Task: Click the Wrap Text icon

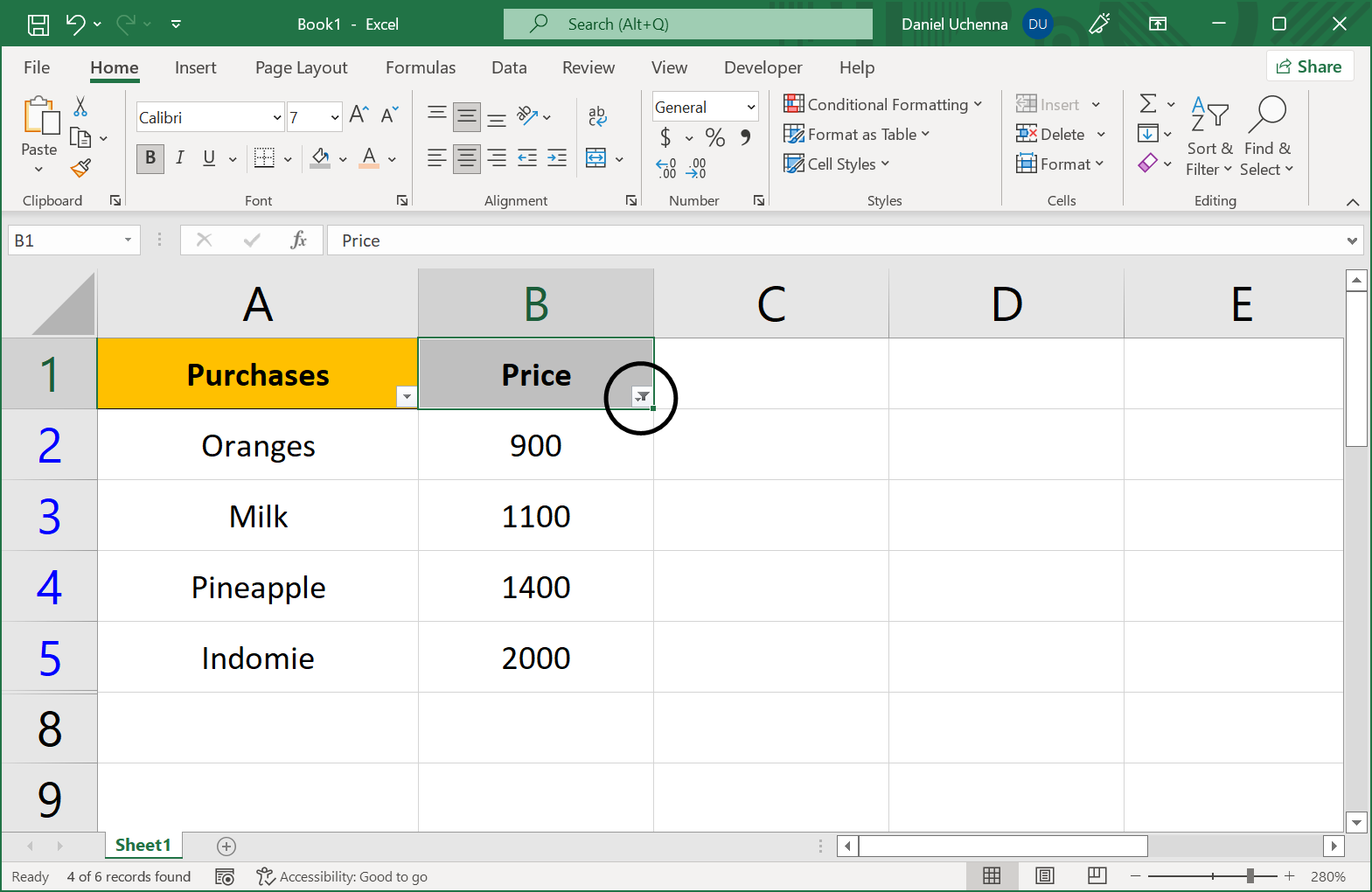Action: (597, 116)
